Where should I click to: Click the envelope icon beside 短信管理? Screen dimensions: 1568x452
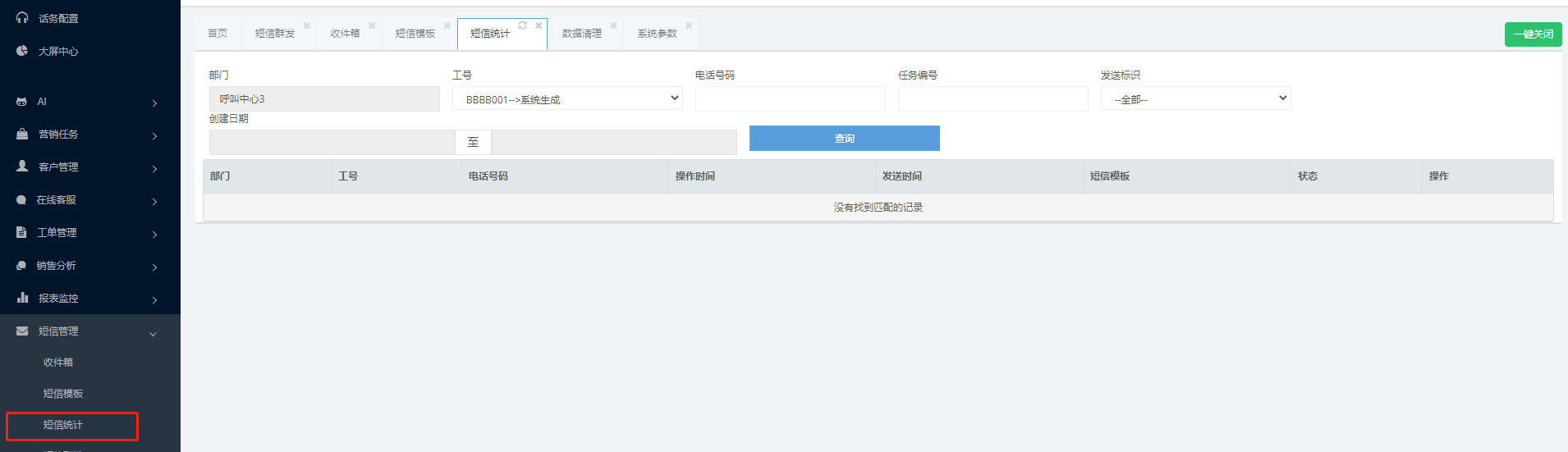pos(22,331)
